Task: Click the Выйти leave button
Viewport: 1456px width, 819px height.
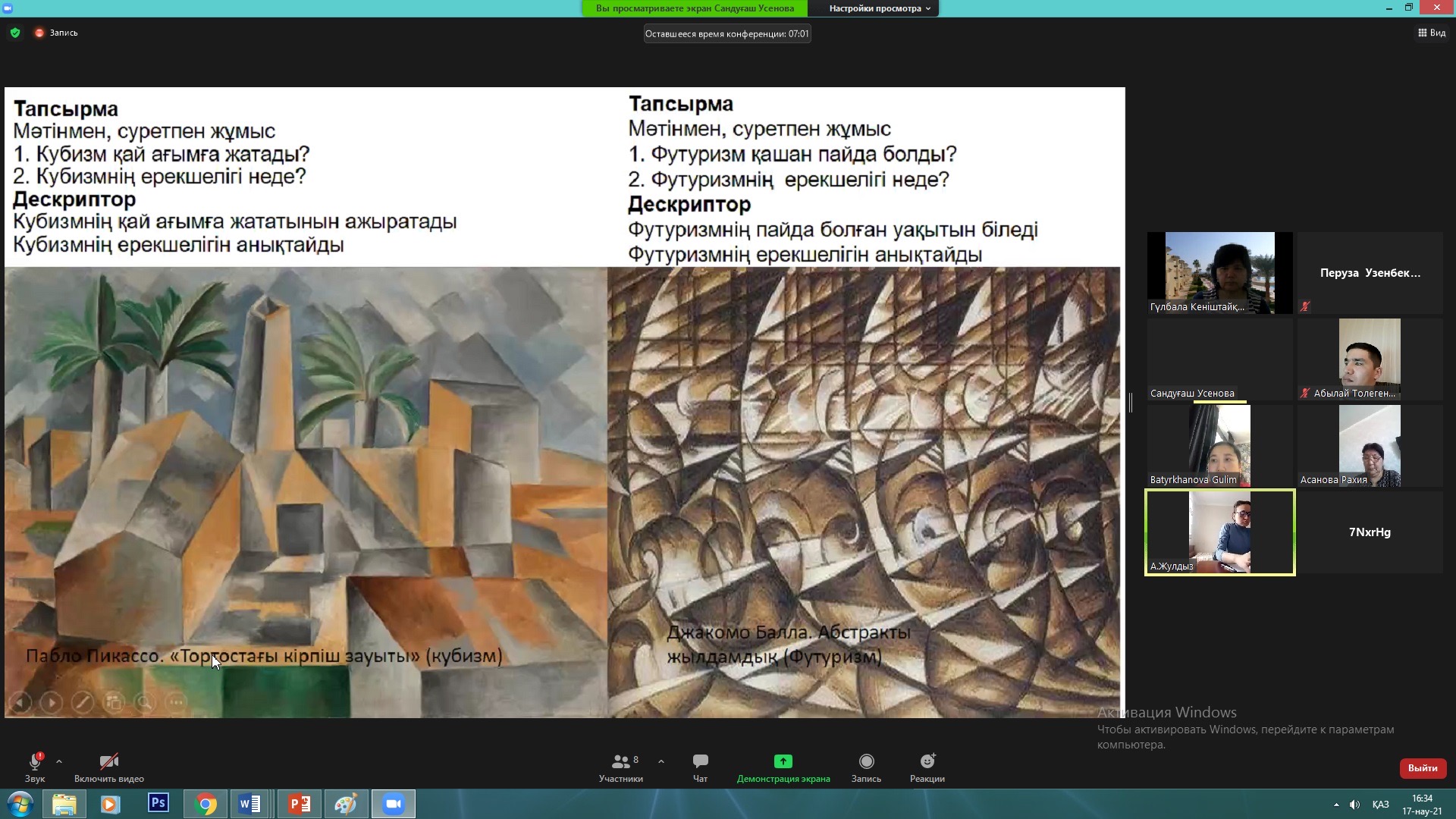Action: pyautogui.click(x=1423, y=768)
